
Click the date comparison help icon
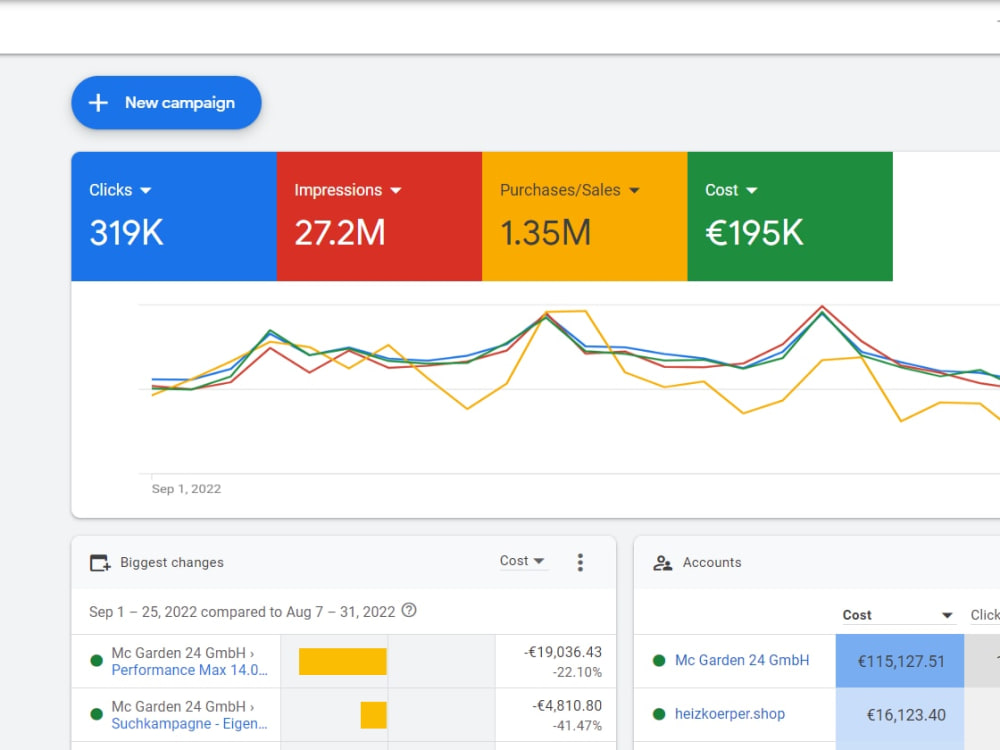point(409,610)
